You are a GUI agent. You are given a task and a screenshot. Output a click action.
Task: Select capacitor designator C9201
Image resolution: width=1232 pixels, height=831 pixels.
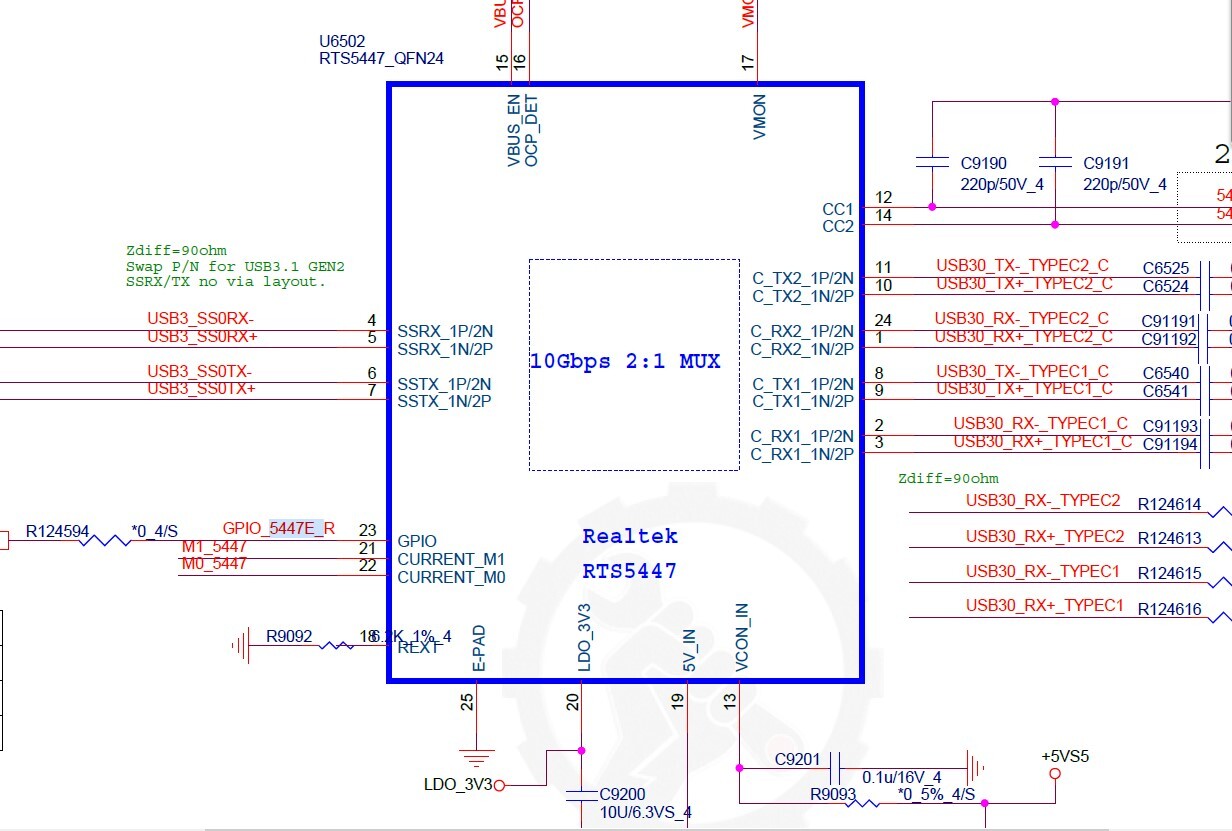click(x=799, y=760)
